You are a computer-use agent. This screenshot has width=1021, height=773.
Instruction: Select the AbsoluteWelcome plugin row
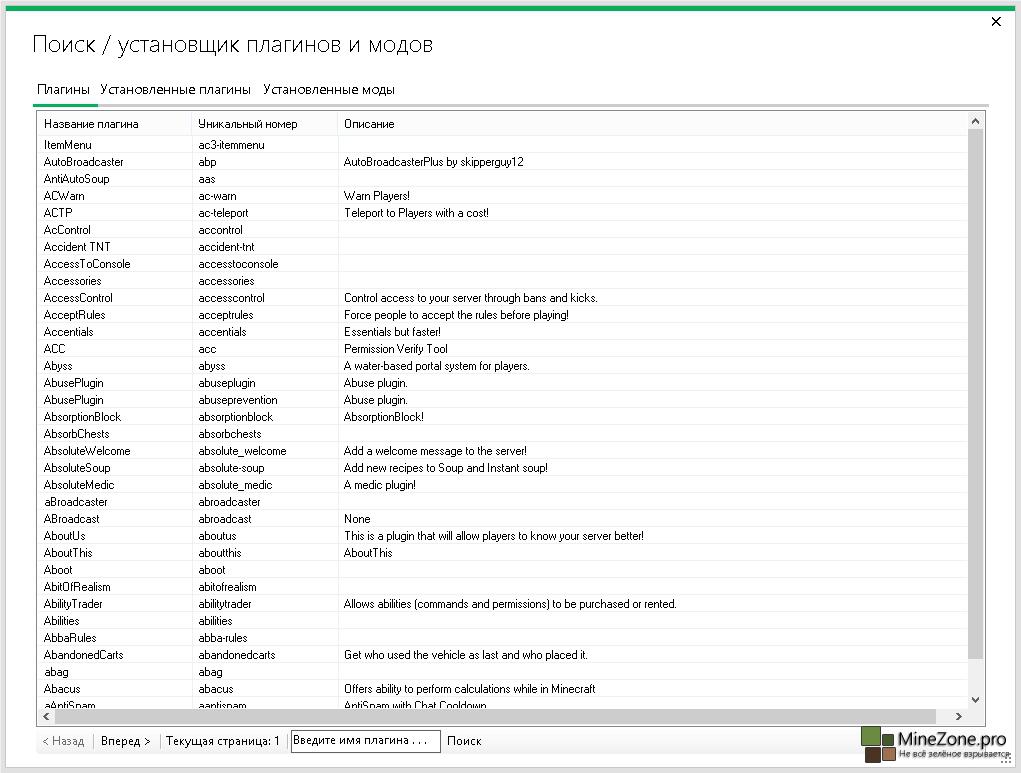tap(87, 451)
